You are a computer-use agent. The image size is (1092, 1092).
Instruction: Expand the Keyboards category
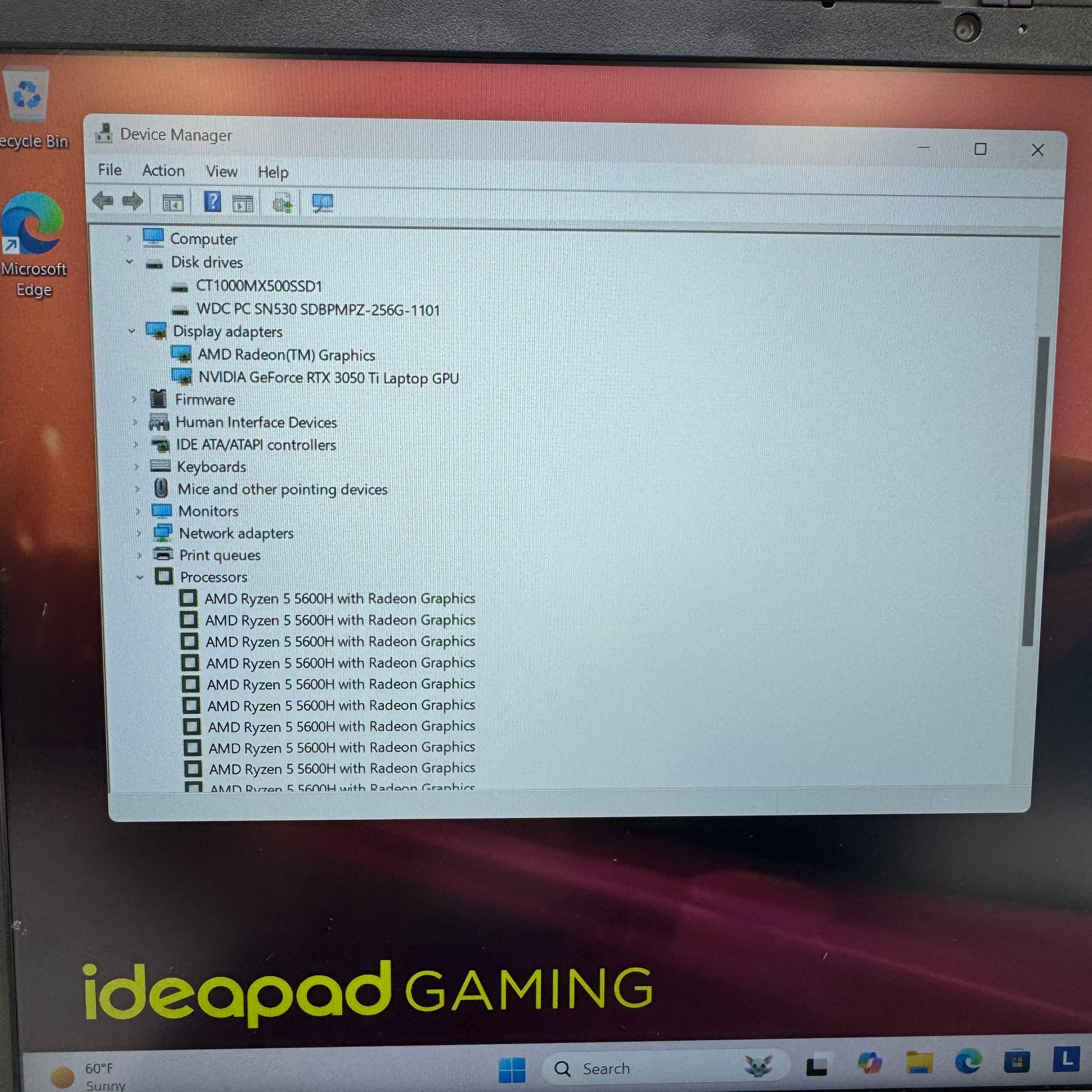(x=137, y=467)
